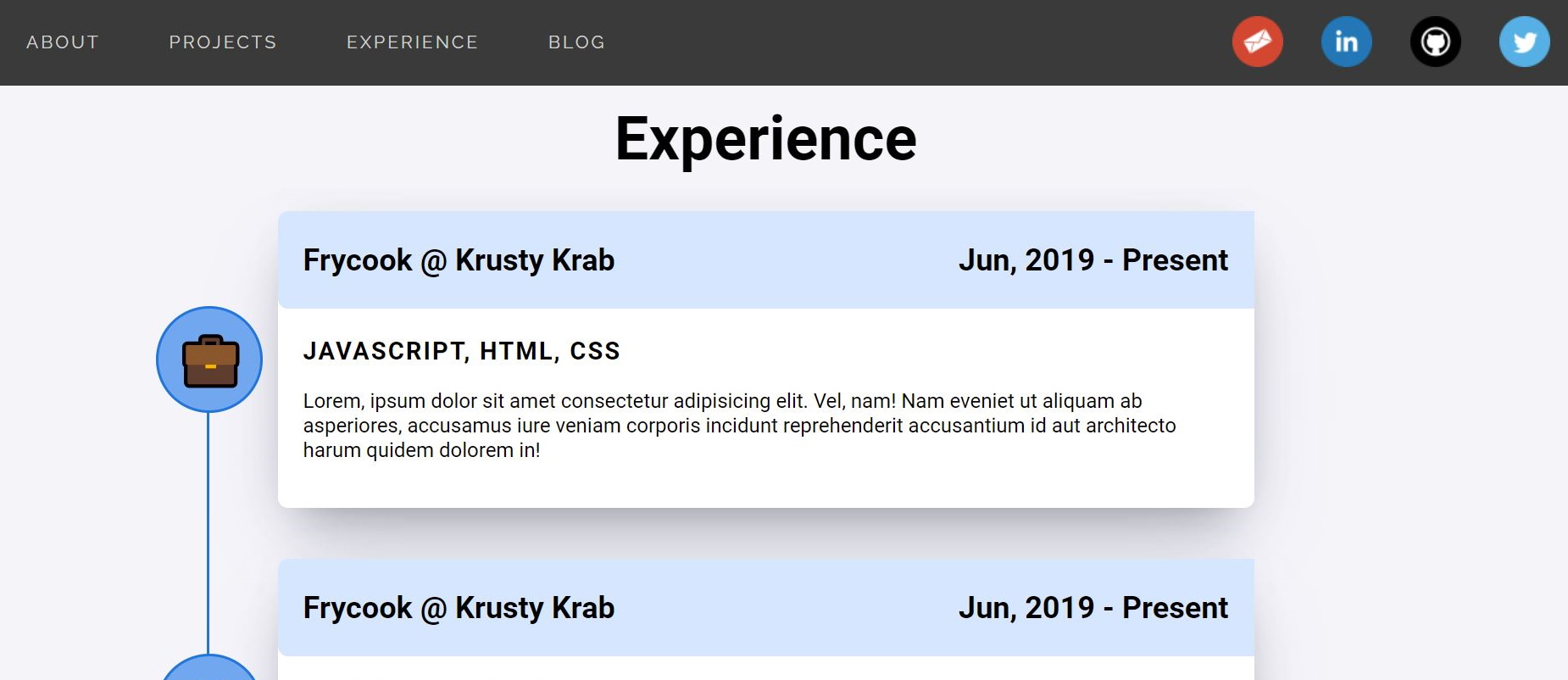The width and height of the screenshot is (1568, 680).
Task: Open the GitHub profile icon
Action: pyautogui.click(x=1435, y=42)
